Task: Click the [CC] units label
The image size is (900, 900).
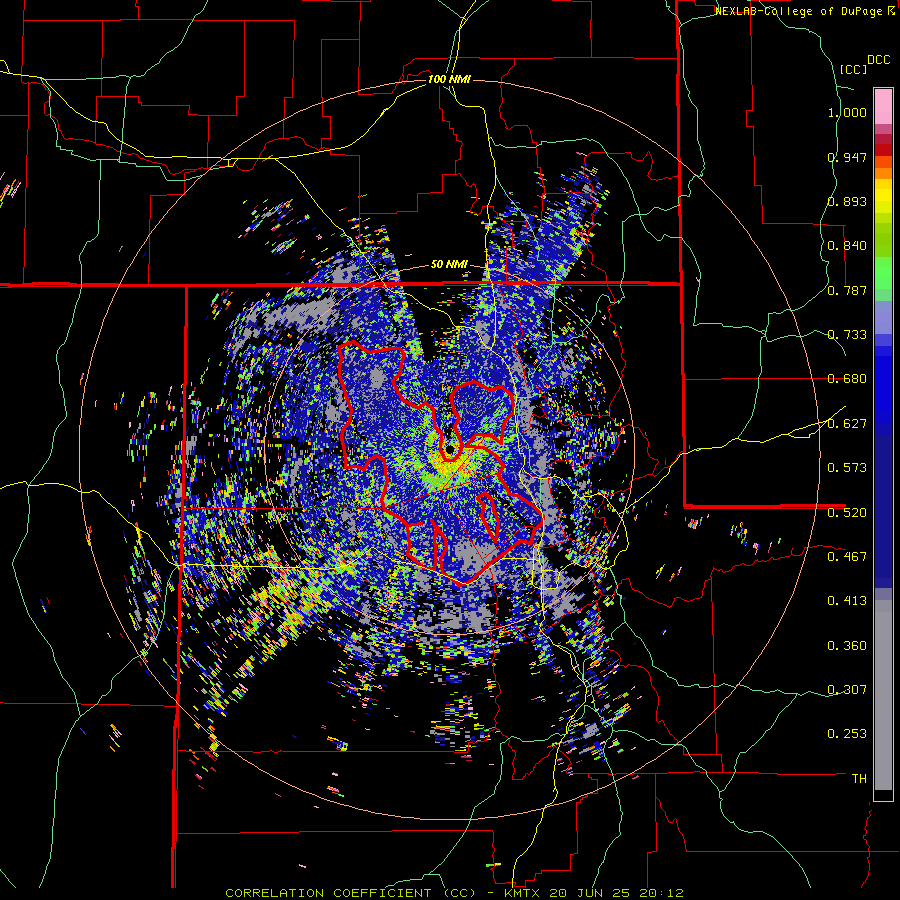Action: (854, 69)
